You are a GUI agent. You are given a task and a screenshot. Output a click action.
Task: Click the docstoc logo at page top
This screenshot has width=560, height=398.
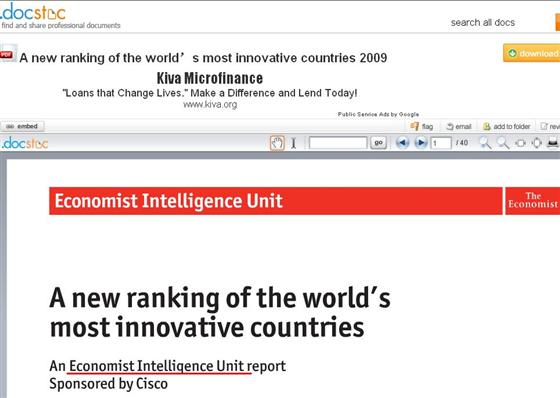point(34,12)
